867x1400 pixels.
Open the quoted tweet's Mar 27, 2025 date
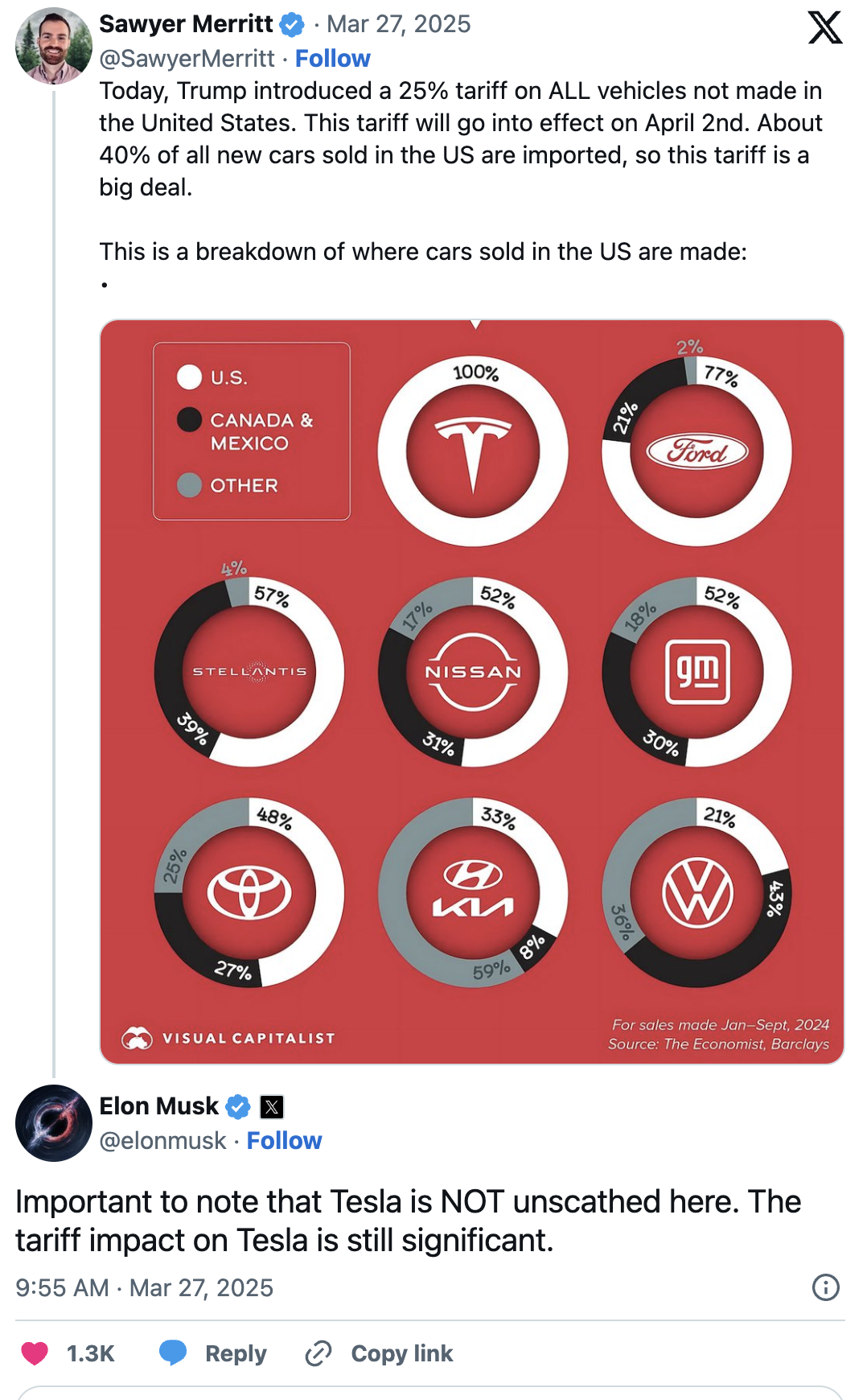[398, 24]
